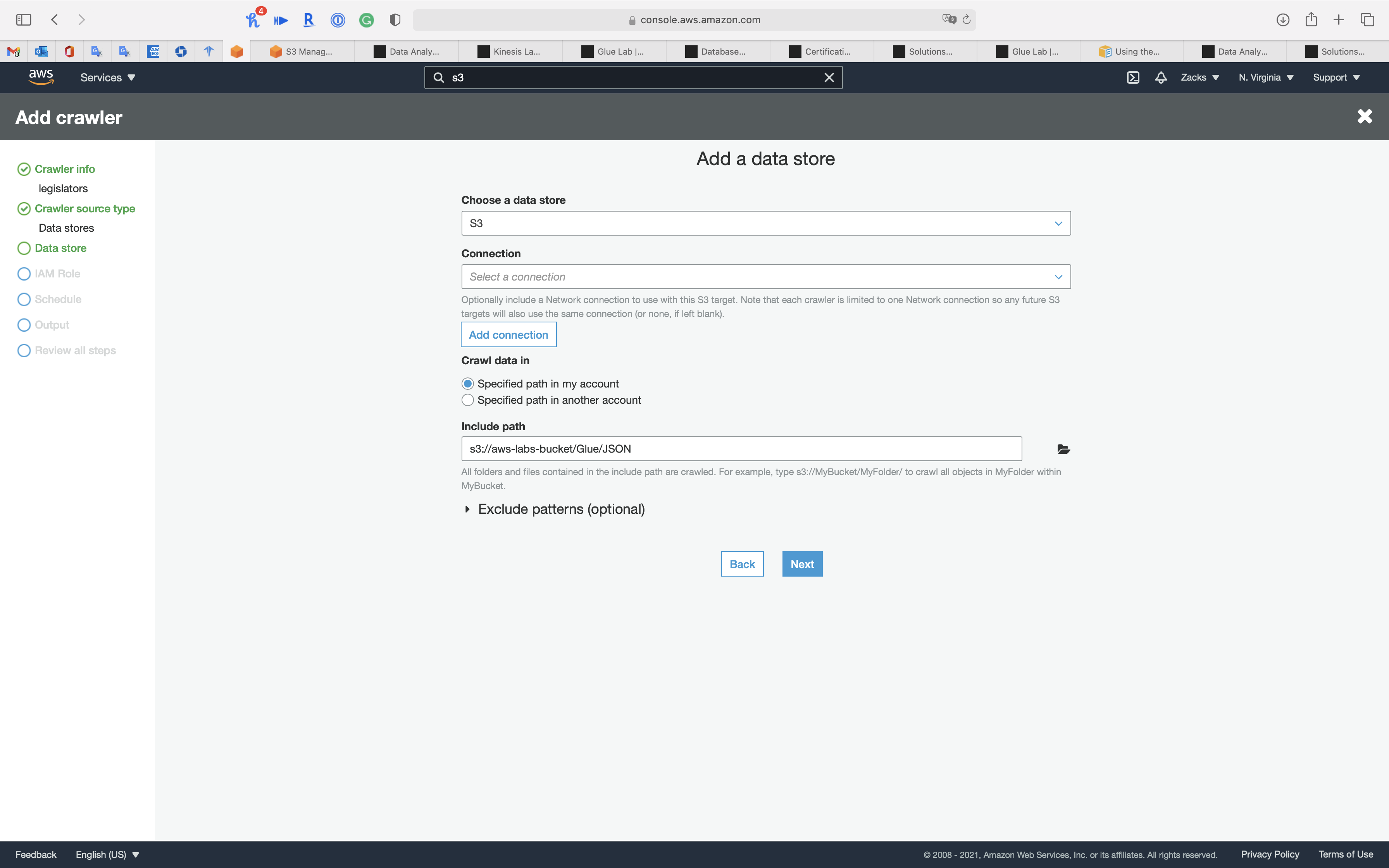Clear the s3 search with X icon
This screenshot has height=868, width=1389.
point(829,77)
